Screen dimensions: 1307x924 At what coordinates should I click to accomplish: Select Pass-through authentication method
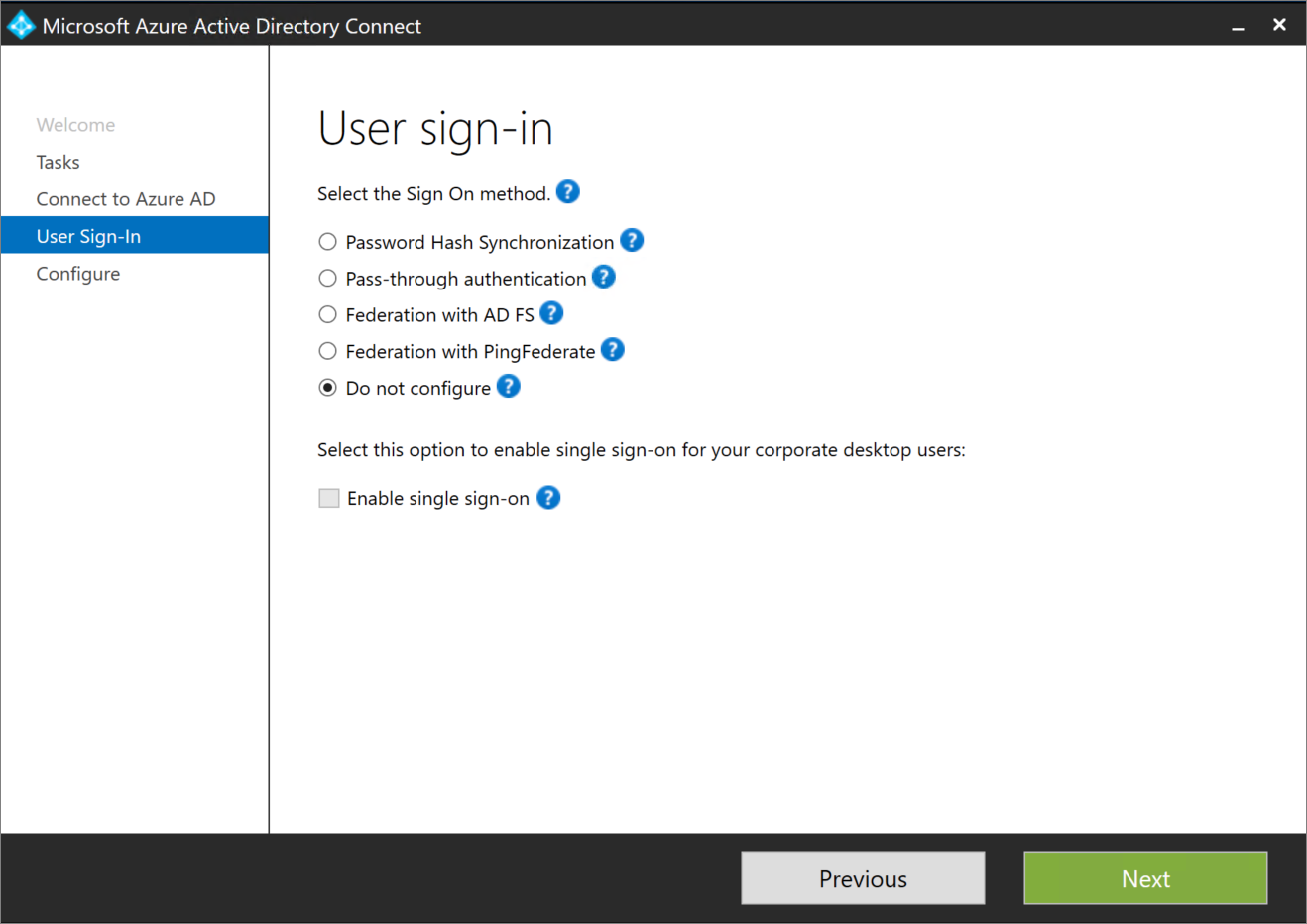click(327, 278)
